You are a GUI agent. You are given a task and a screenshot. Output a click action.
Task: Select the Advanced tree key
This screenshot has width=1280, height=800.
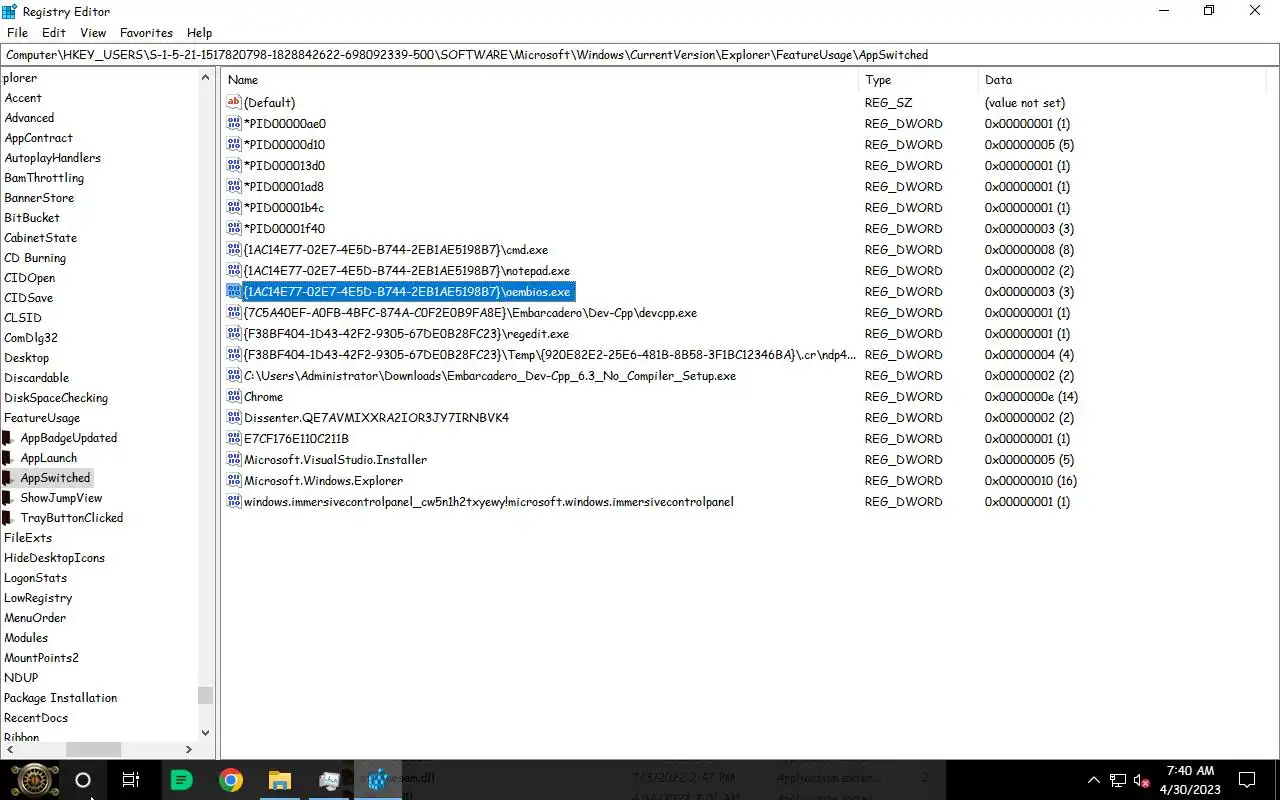30,118
